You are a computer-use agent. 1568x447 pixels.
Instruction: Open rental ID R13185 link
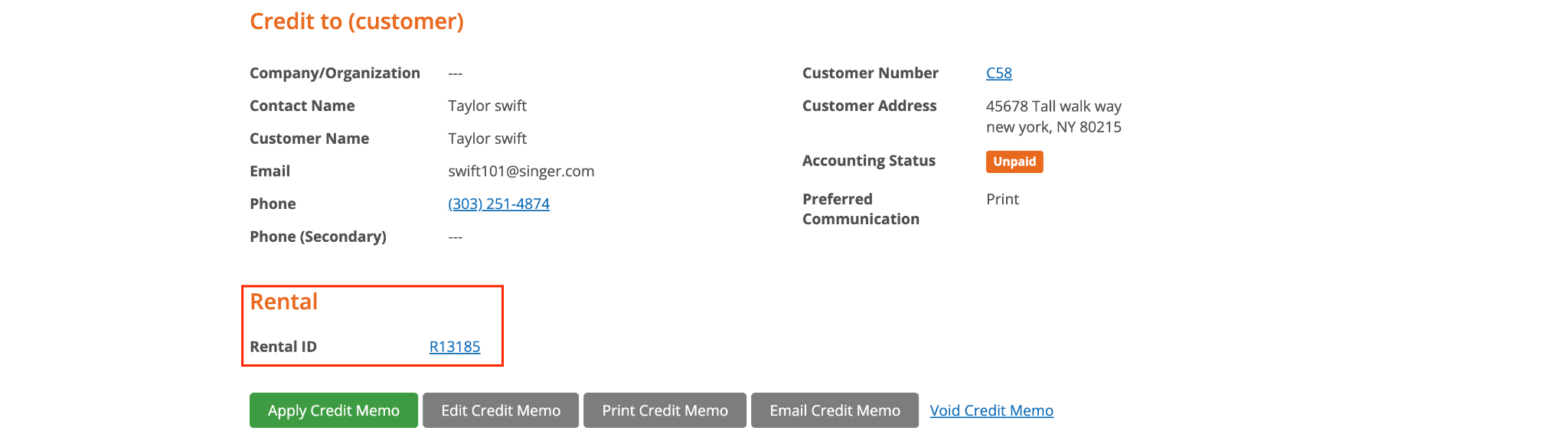point(455,347)
